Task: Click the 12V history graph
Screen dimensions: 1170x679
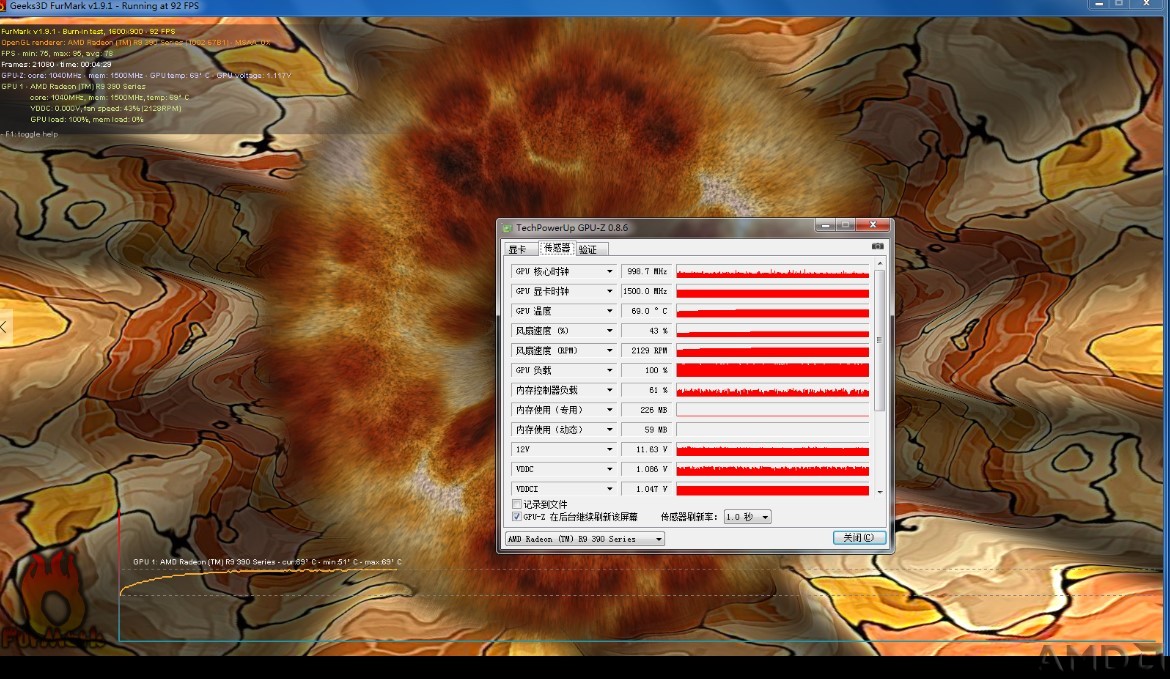Action: (x=772, y=449)
